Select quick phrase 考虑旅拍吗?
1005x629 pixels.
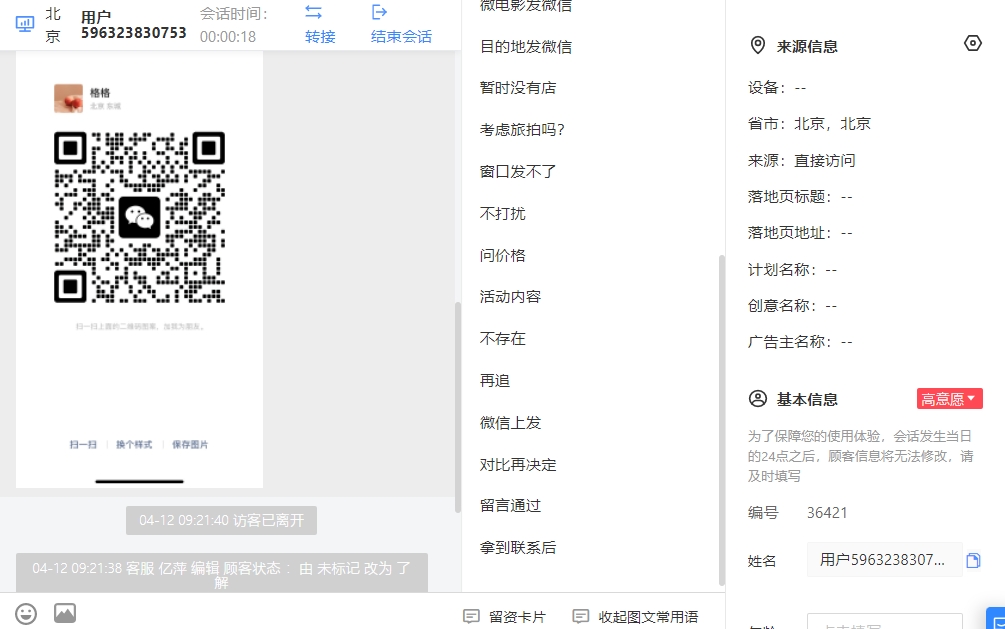coord(522,130)
